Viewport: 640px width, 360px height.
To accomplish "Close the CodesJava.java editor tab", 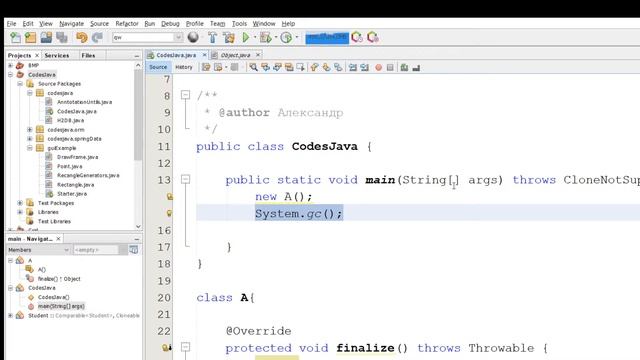I will click(x=204, y=55).
